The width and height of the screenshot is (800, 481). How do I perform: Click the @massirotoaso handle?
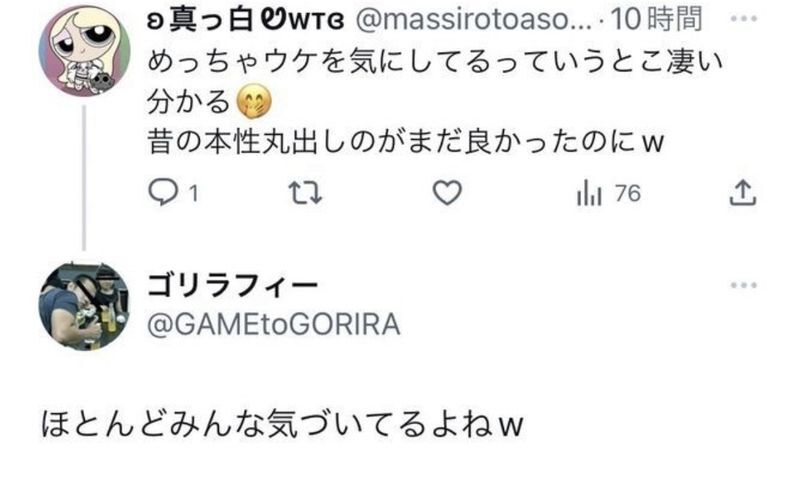click(473, 20)
